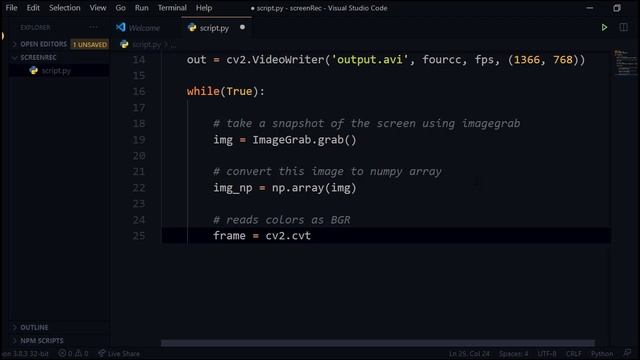640x360 pixels.
Task: Open the Go menu
Action: [x=120, y=8]
